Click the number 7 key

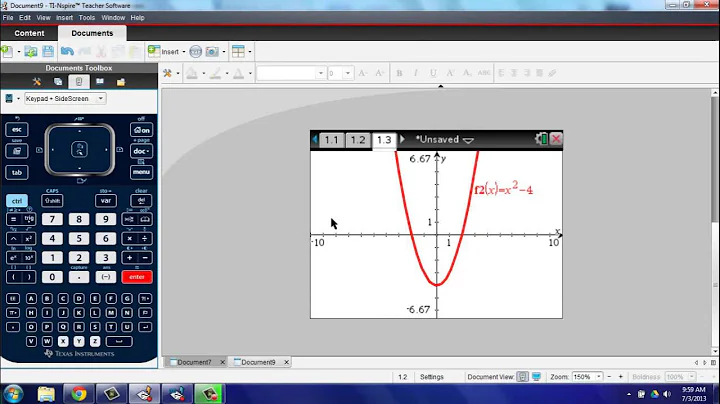[x=52, y=219]
